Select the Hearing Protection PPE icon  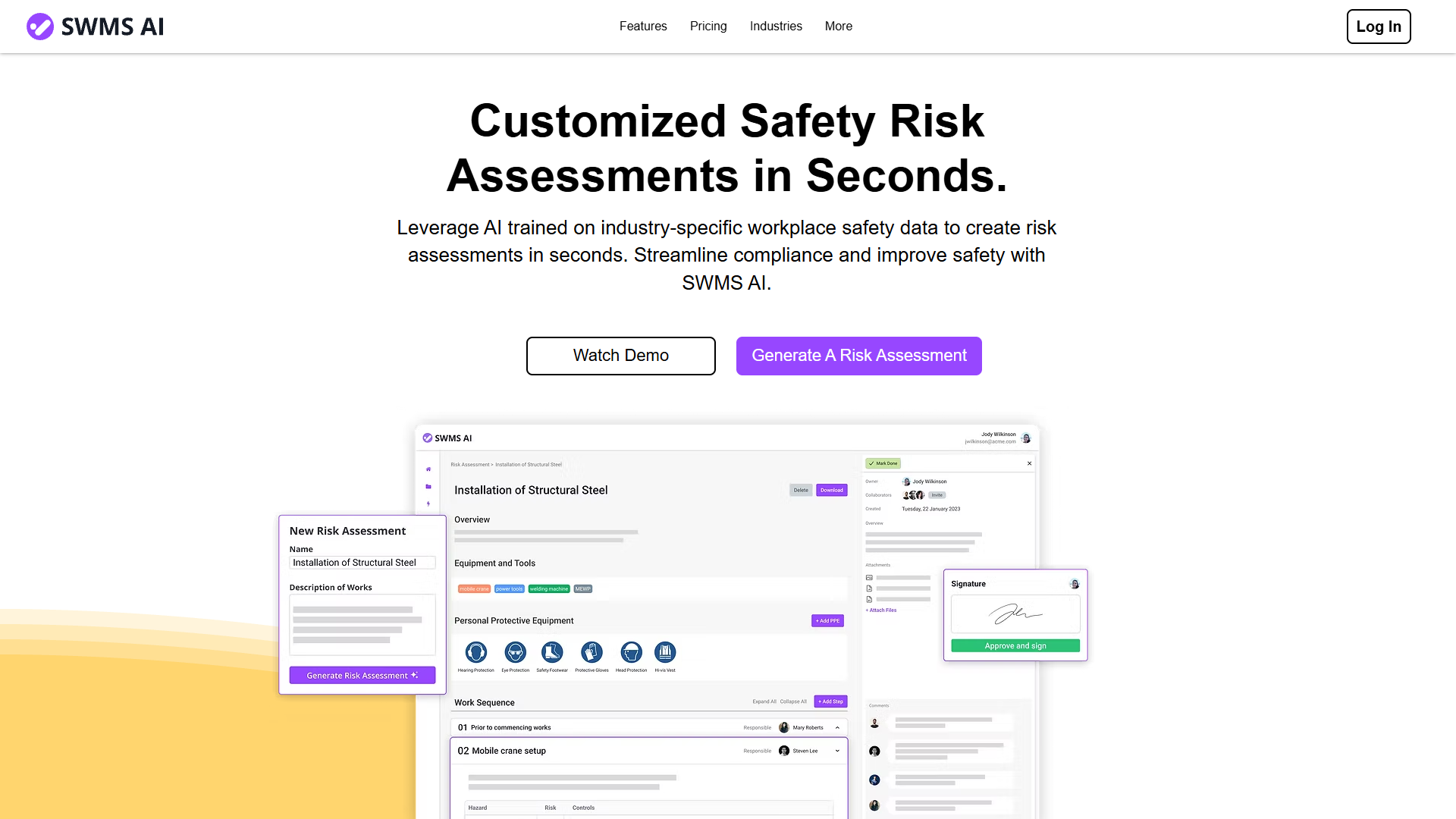pos(476,652)
